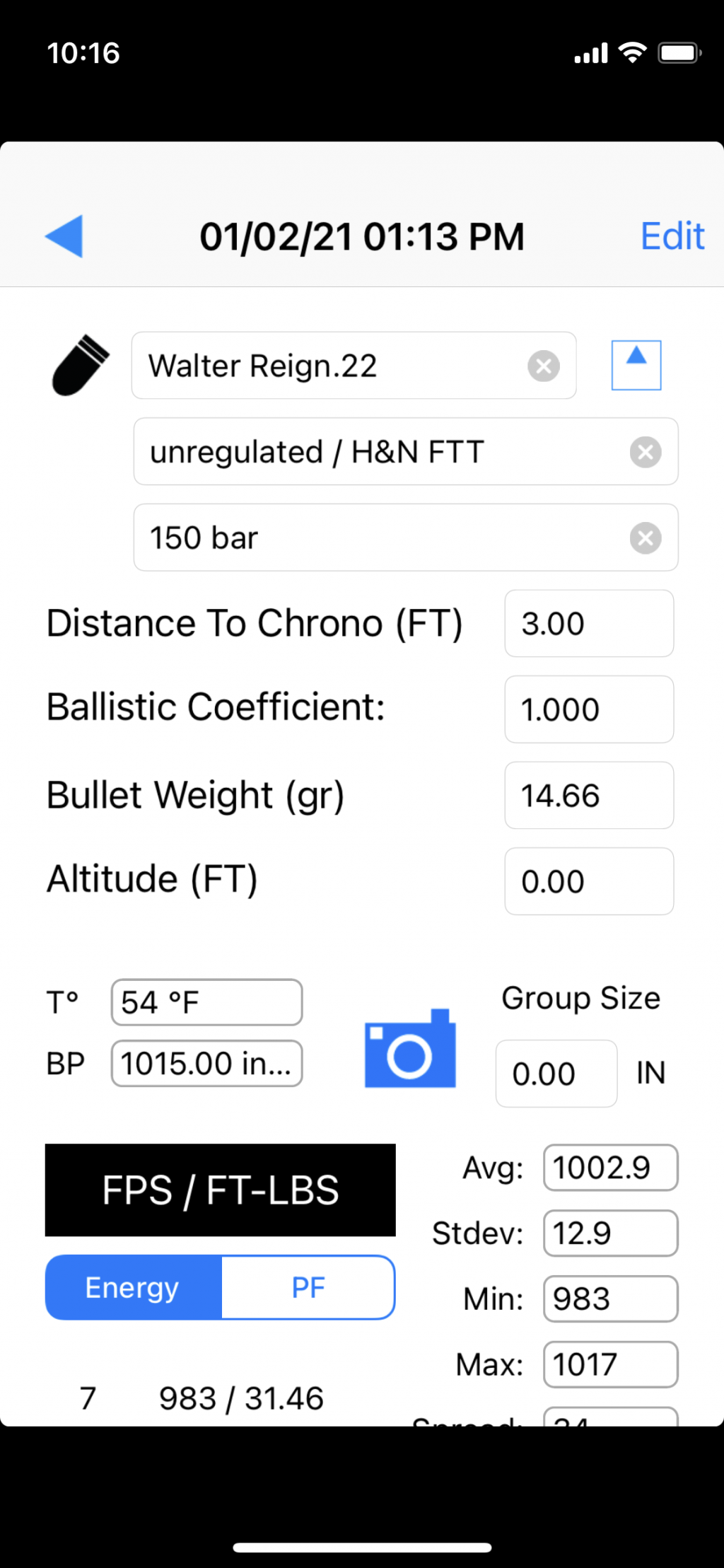Screen dimensions: 724x1568
Task: Edit the Distance To Chrono value
Action: click(x=589, y=624)
